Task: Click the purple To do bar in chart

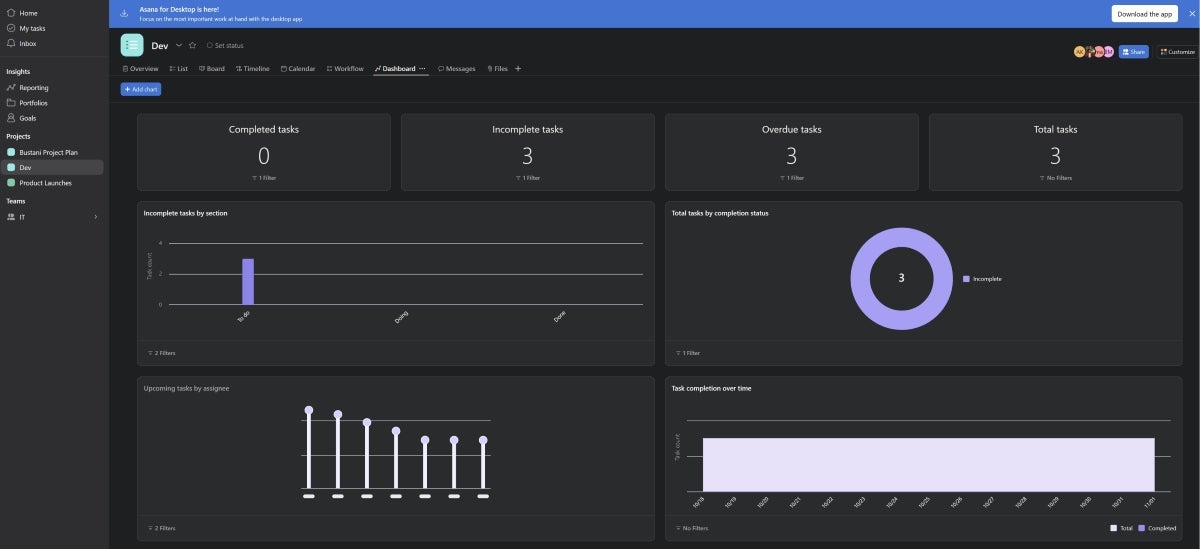Action: 248,281
